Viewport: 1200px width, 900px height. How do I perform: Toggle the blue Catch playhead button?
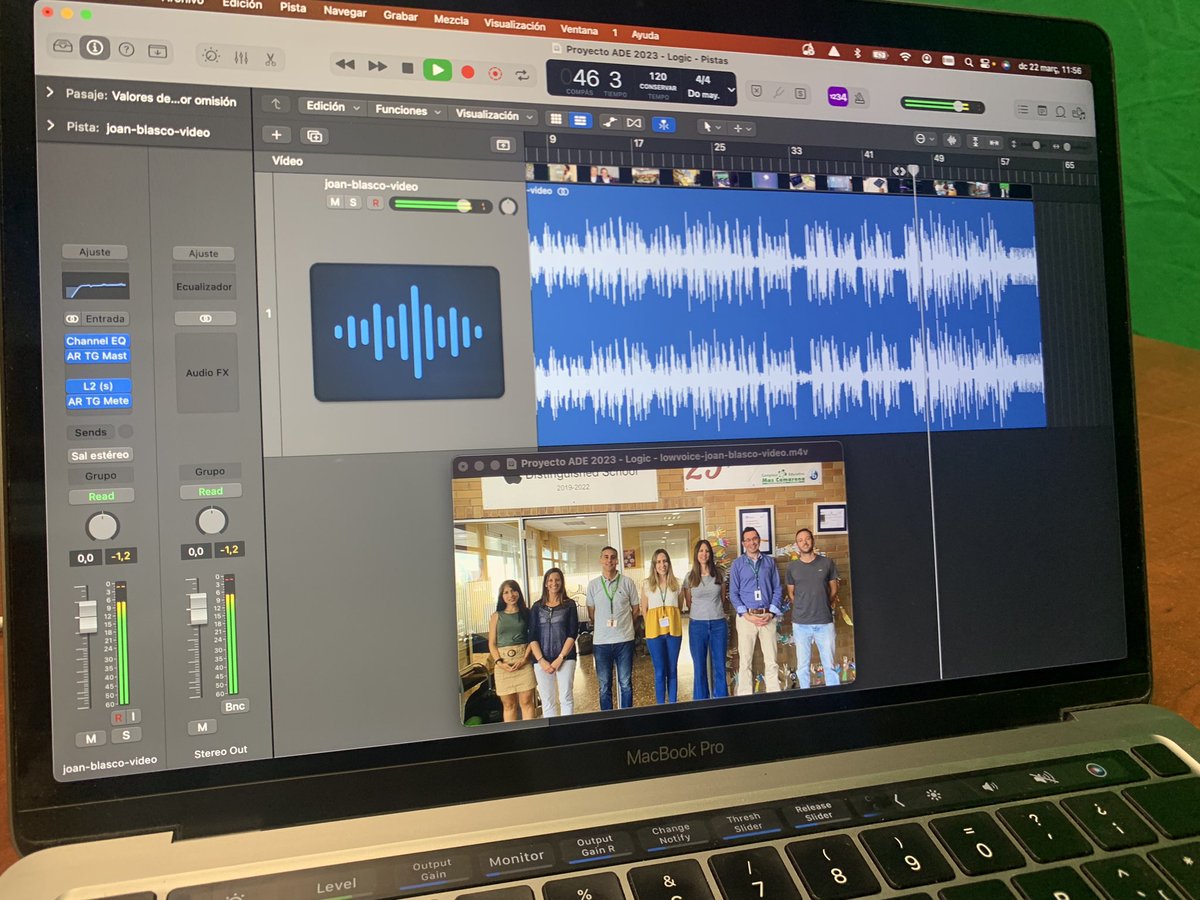pos(663,125)
